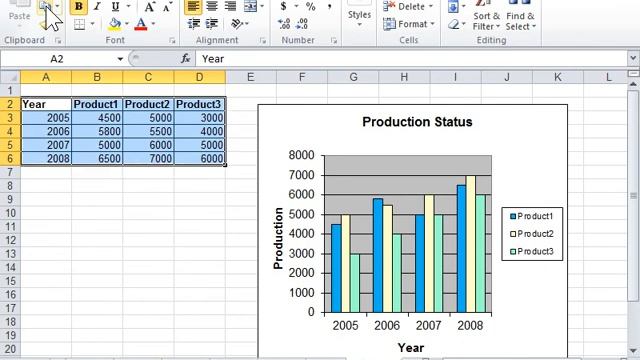Image resolution: width=640 pixels, height=360 pixels.
Task: Open Underline style dropdown arrow
Action: [128, 7]
